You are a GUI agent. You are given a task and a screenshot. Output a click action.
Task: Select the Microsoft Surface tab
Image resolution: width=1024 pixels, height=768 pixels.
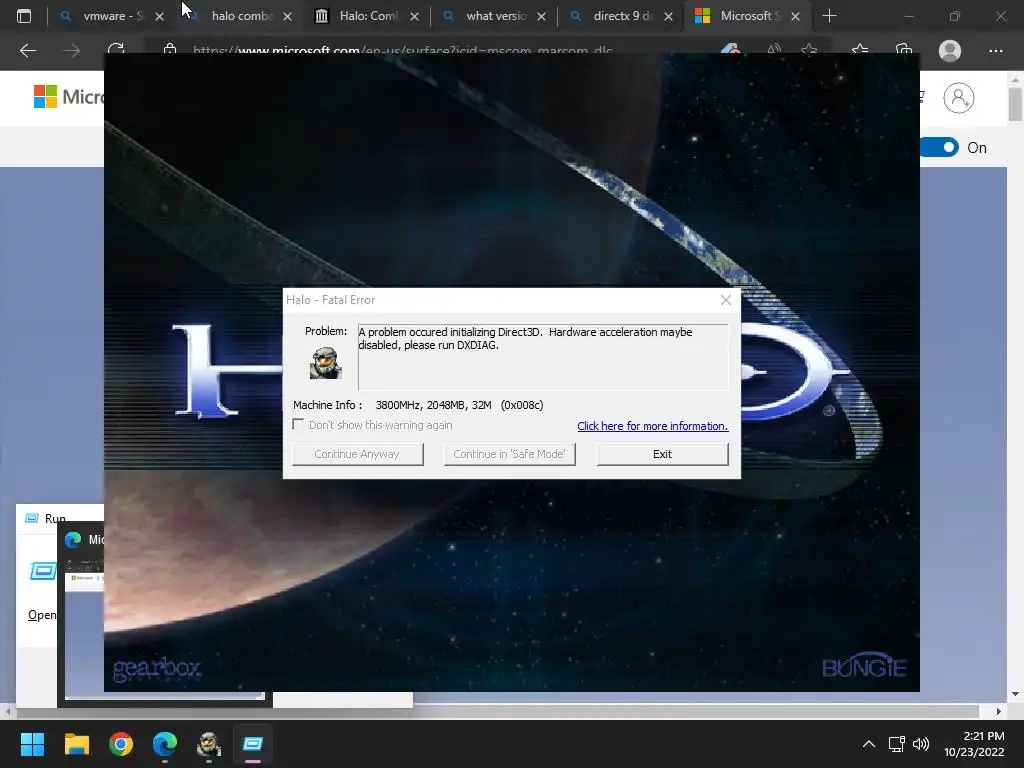[x=748, y=16]
